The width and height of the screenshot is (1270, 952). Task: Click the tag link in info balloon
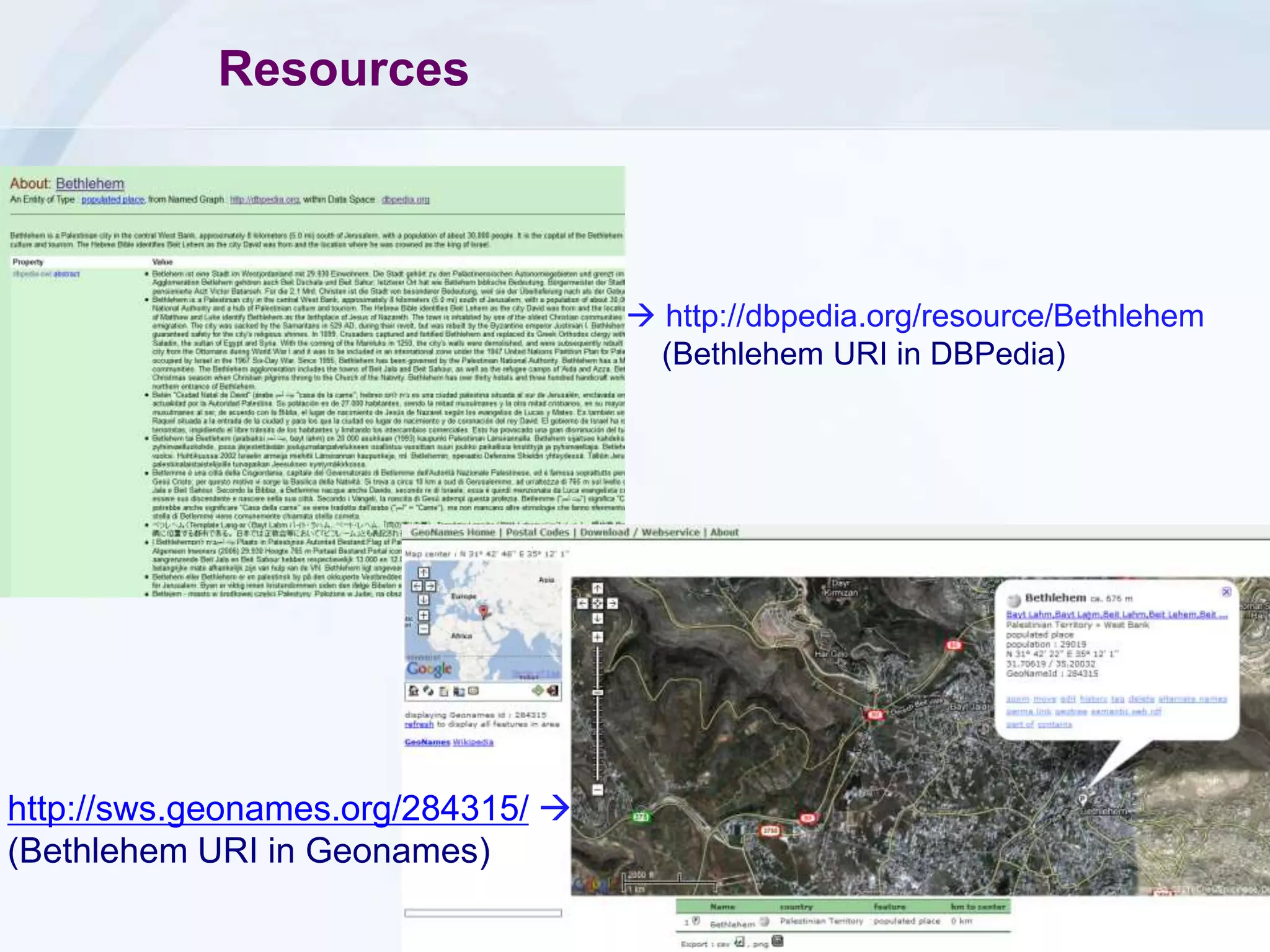point(1117,699)
